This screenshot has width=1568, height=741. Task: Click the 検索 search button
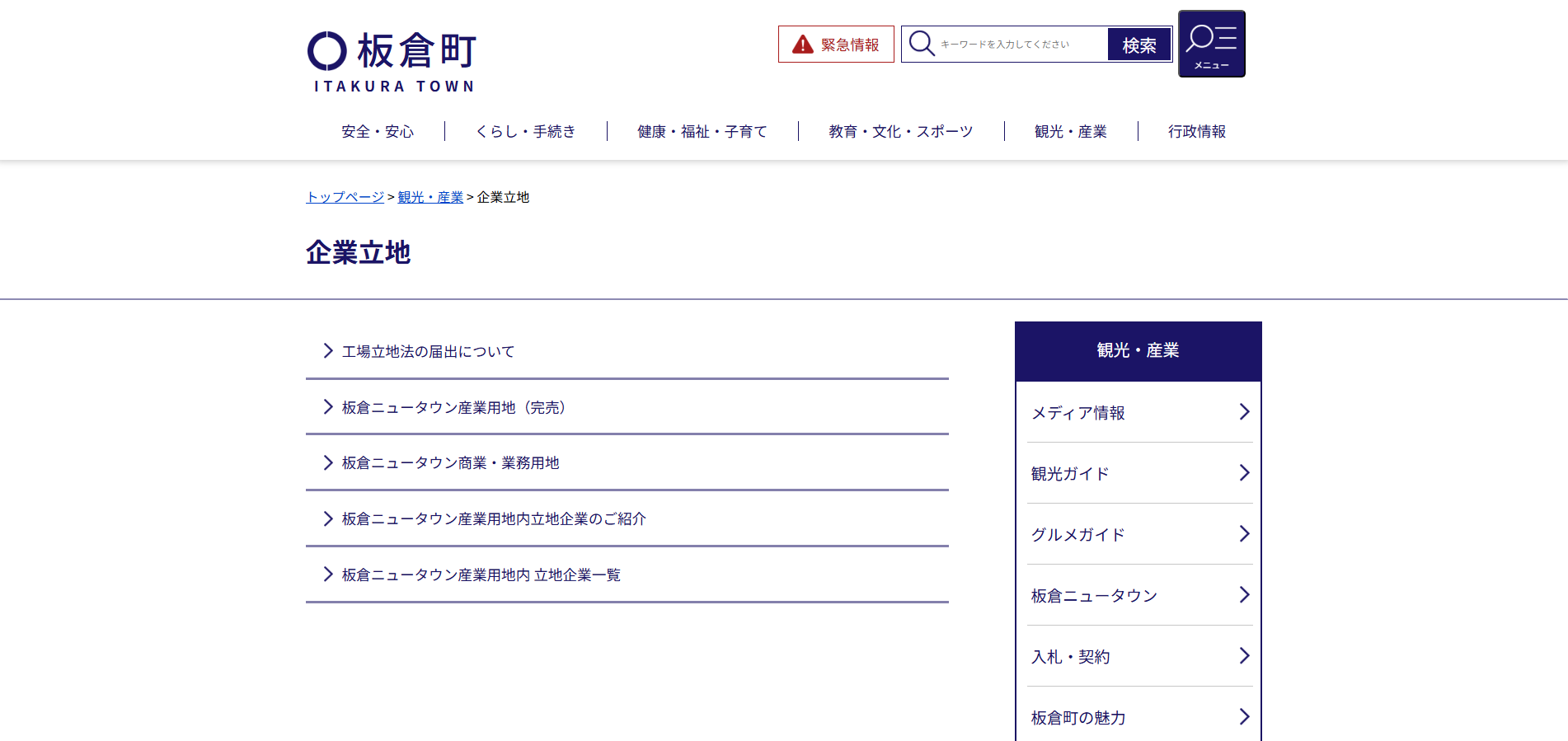(1138, 45)
